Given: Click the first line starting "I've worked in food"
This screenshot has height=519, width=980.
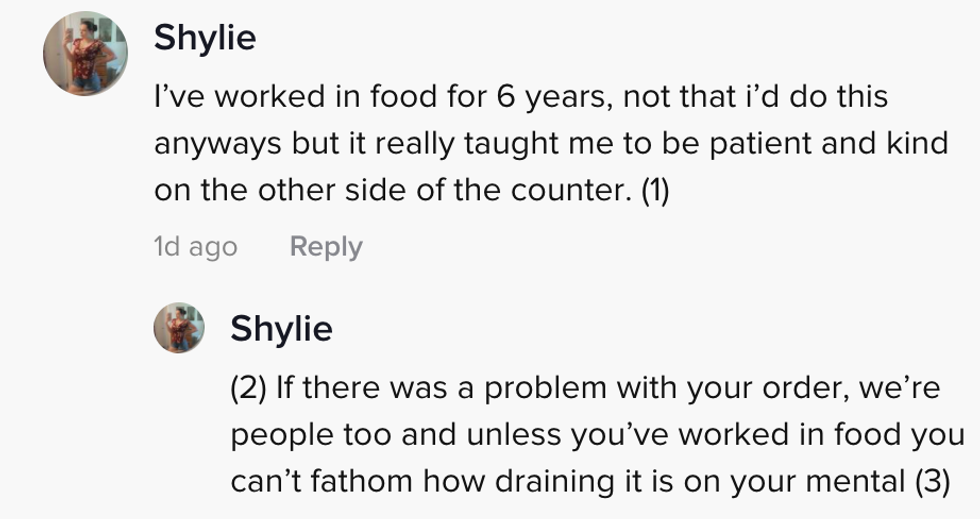Looking at the screenshot, I should [x=520, y=97].
